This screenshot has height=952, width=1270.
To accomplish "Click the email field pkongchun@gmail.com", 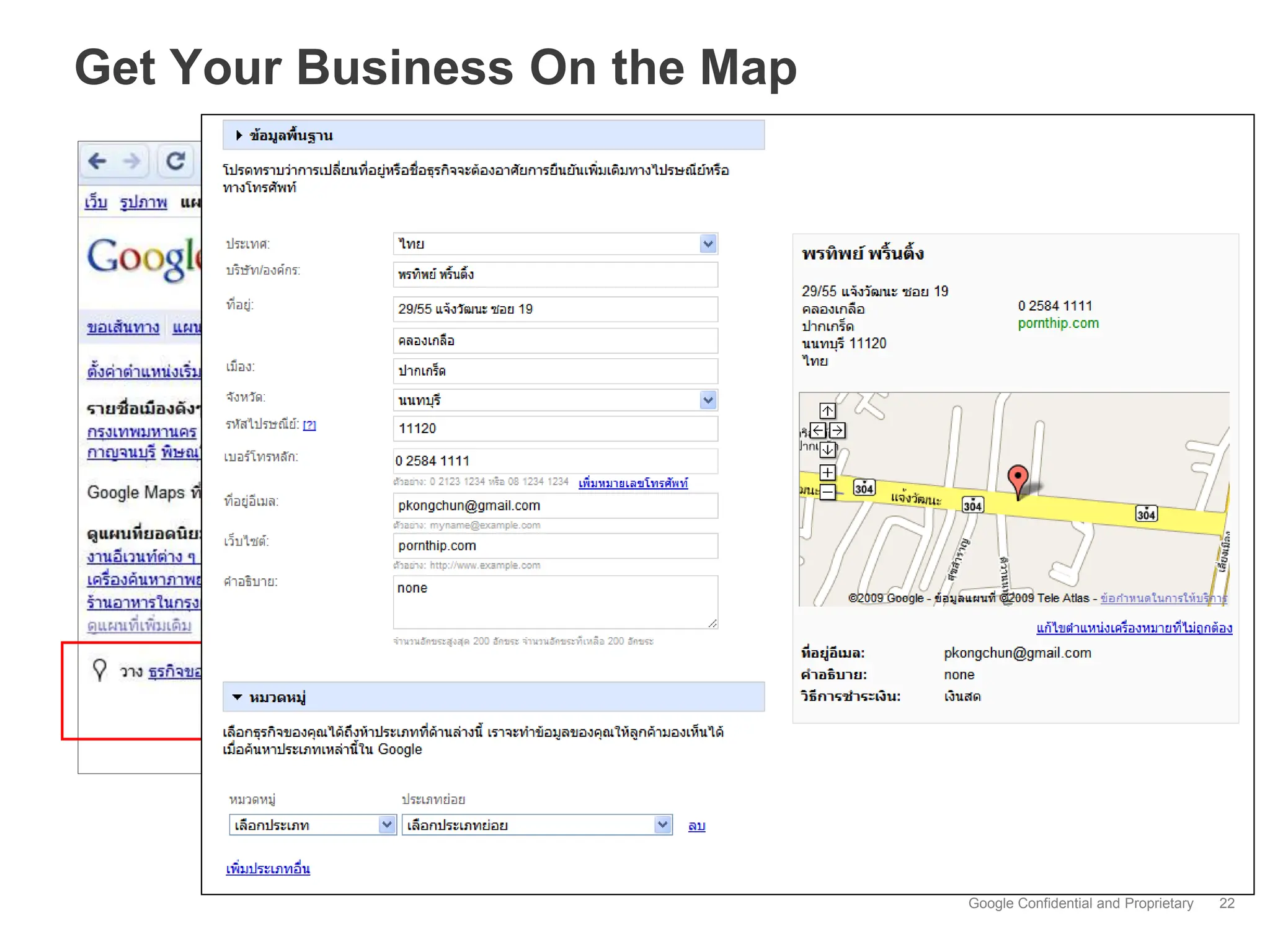I will [555, 506].
